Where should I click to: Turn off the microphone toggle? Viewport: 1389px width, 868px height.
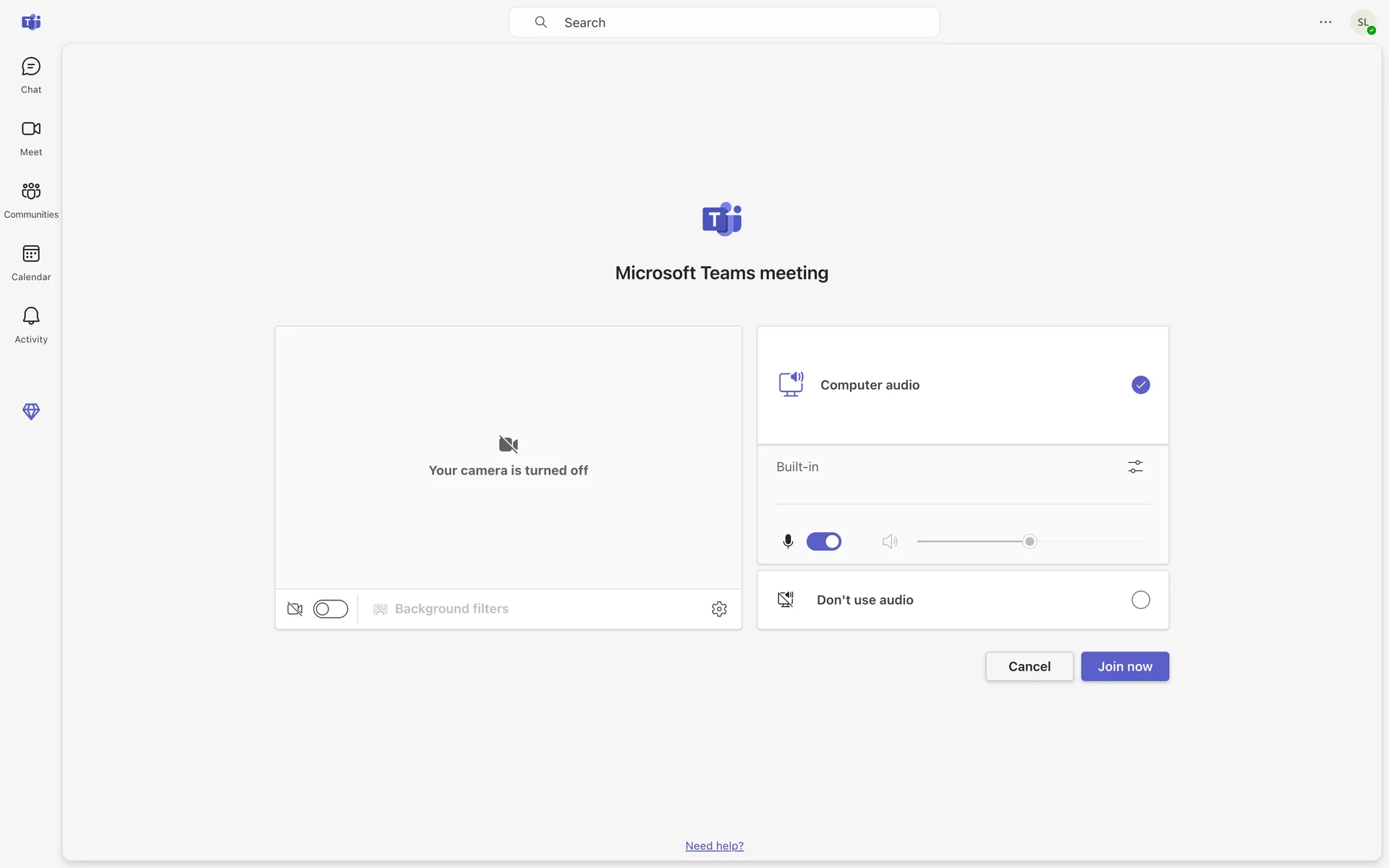(x=824, y=542)
